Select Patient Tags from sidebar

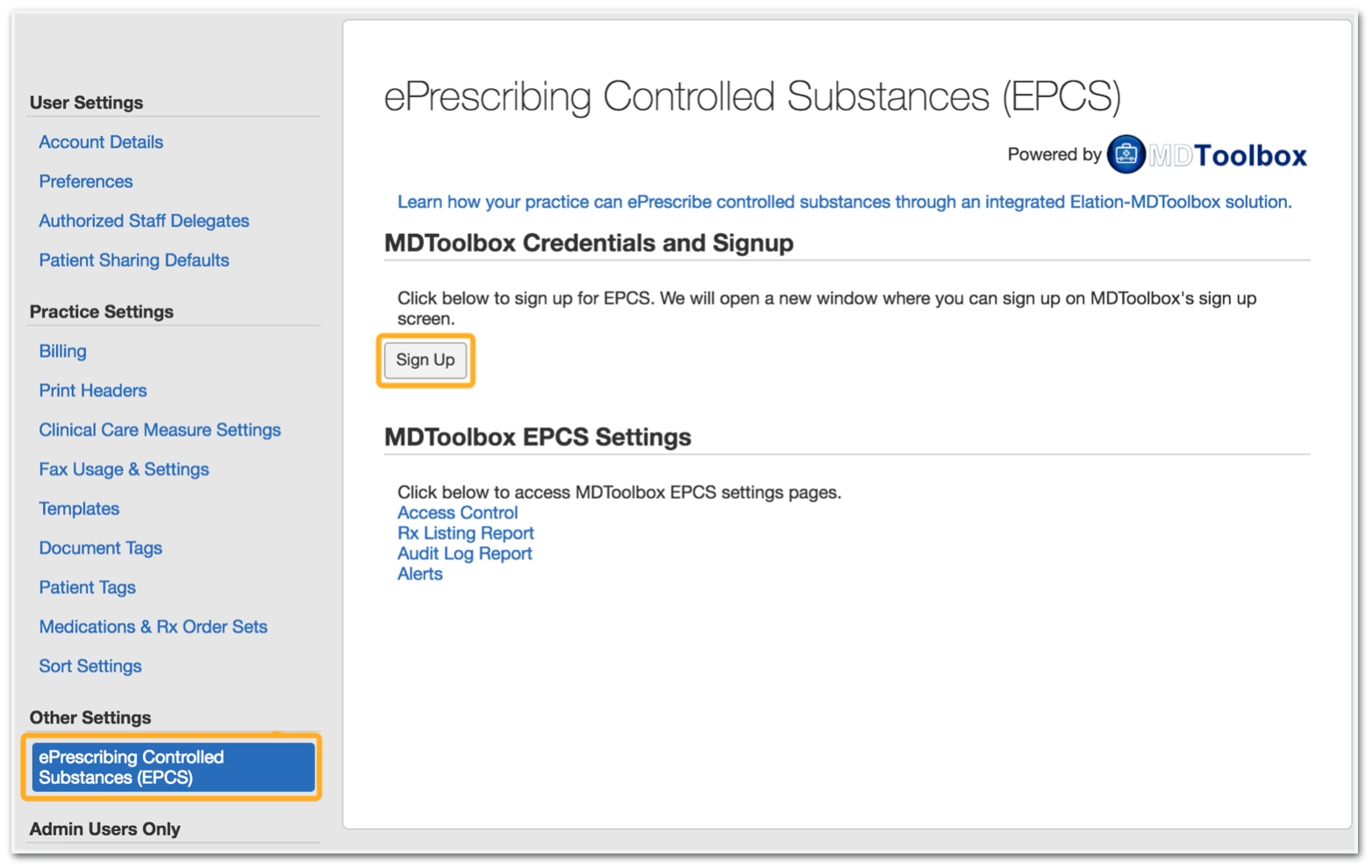tap(87, 587)
